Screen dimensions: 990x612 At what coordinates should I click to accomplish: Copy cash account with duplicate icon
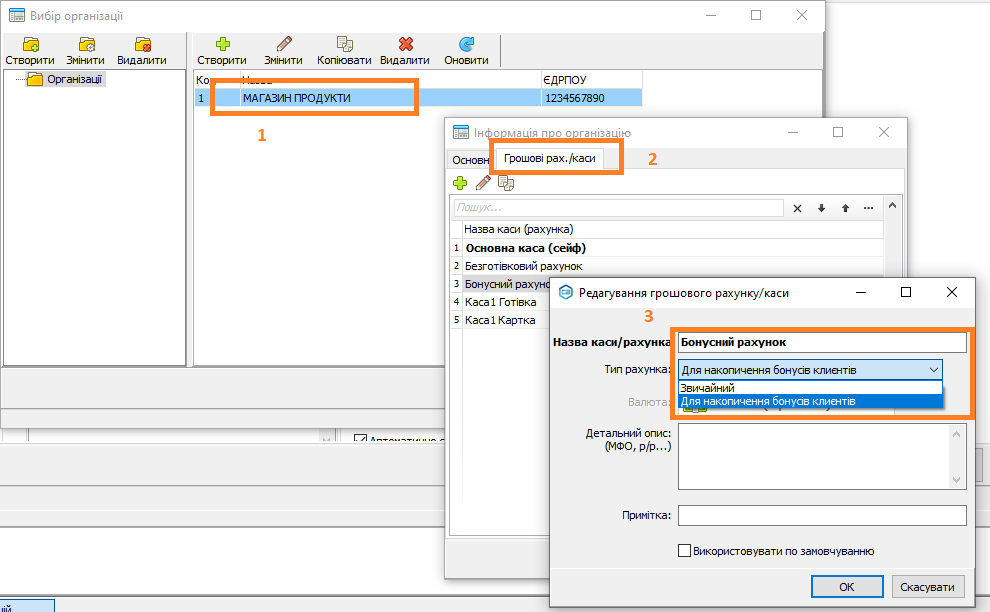coord(506,183)
